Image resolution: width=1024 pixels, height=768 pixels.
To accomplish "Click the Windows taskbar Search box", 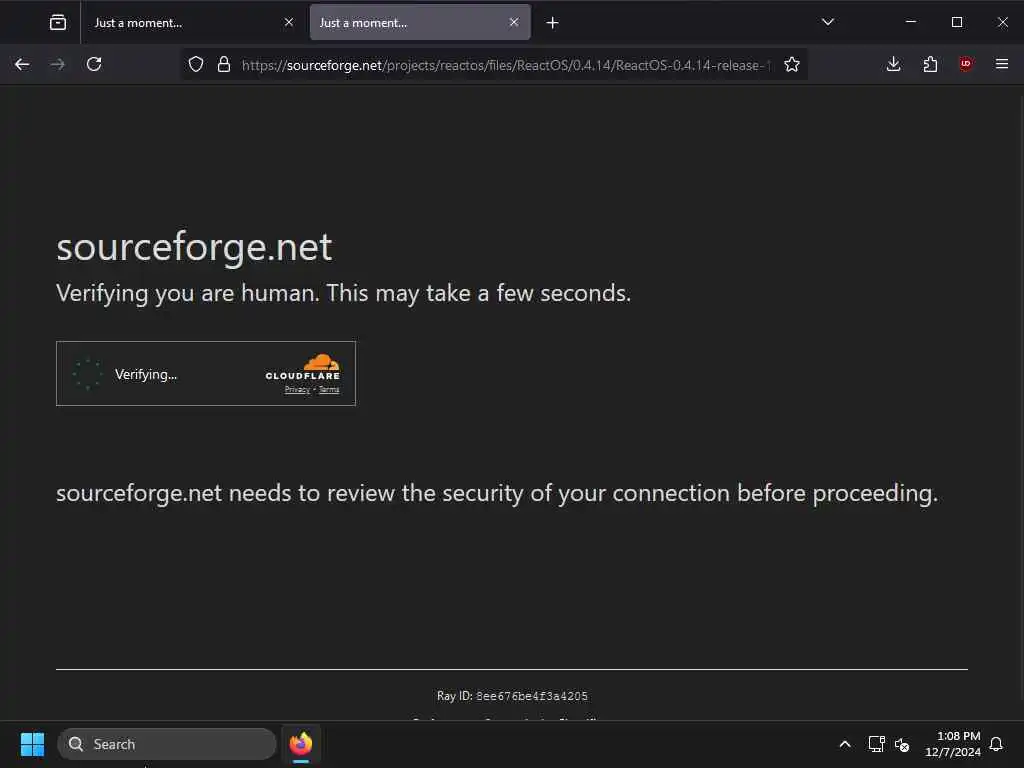I will click(x=167, y=744).
